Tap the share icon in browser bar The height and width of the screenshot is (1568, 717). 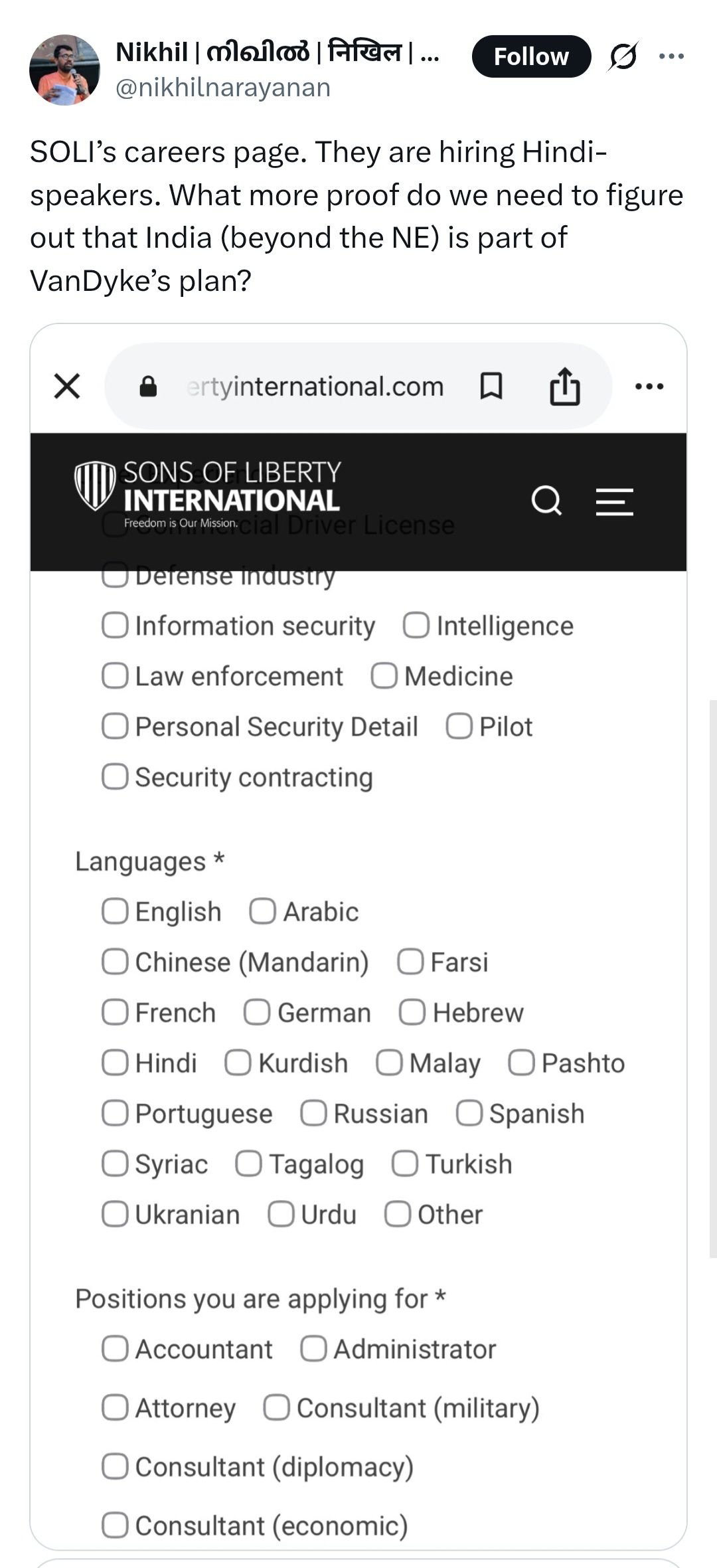coord(565,386)
